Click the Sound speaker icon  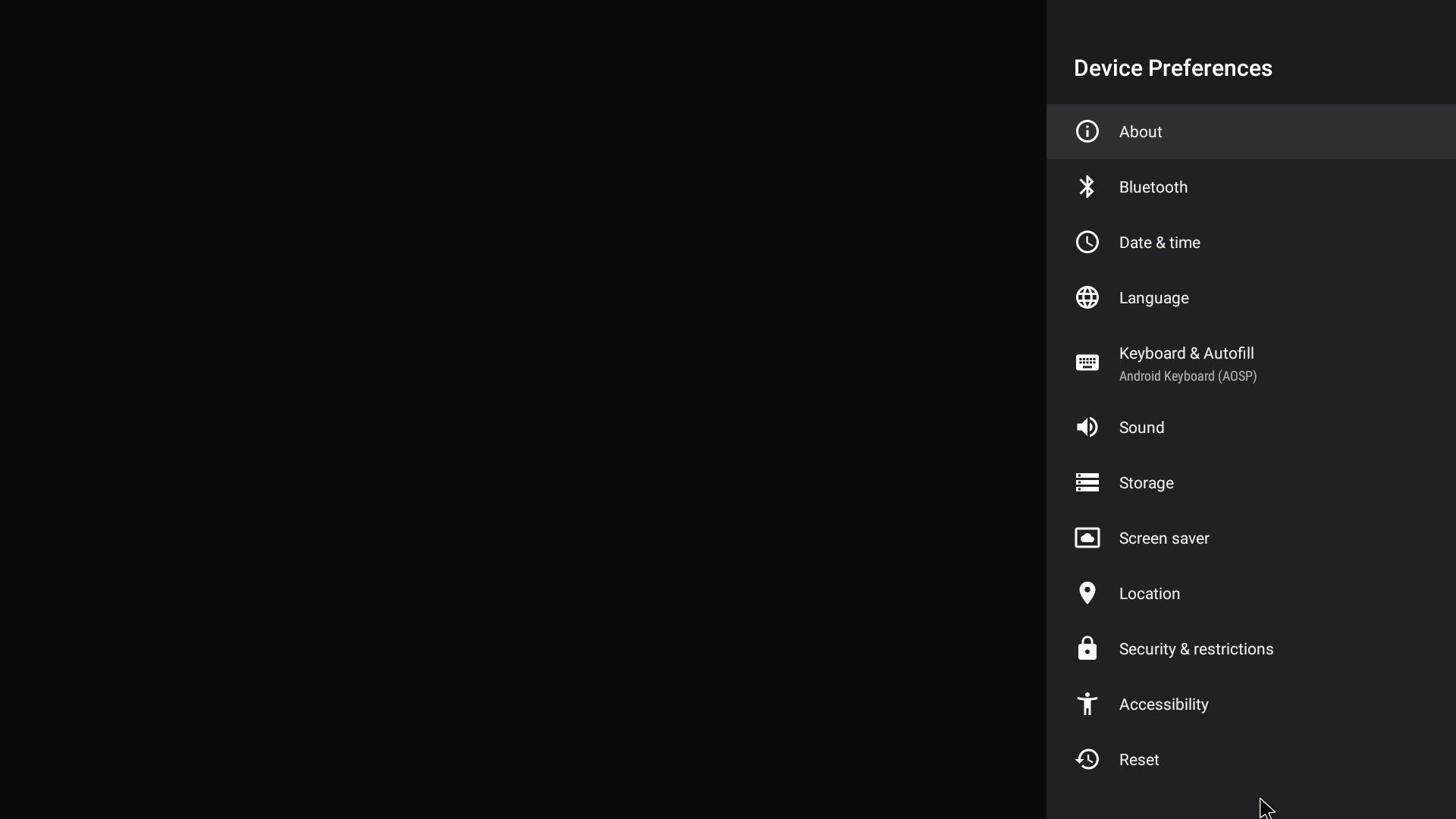1087,427
